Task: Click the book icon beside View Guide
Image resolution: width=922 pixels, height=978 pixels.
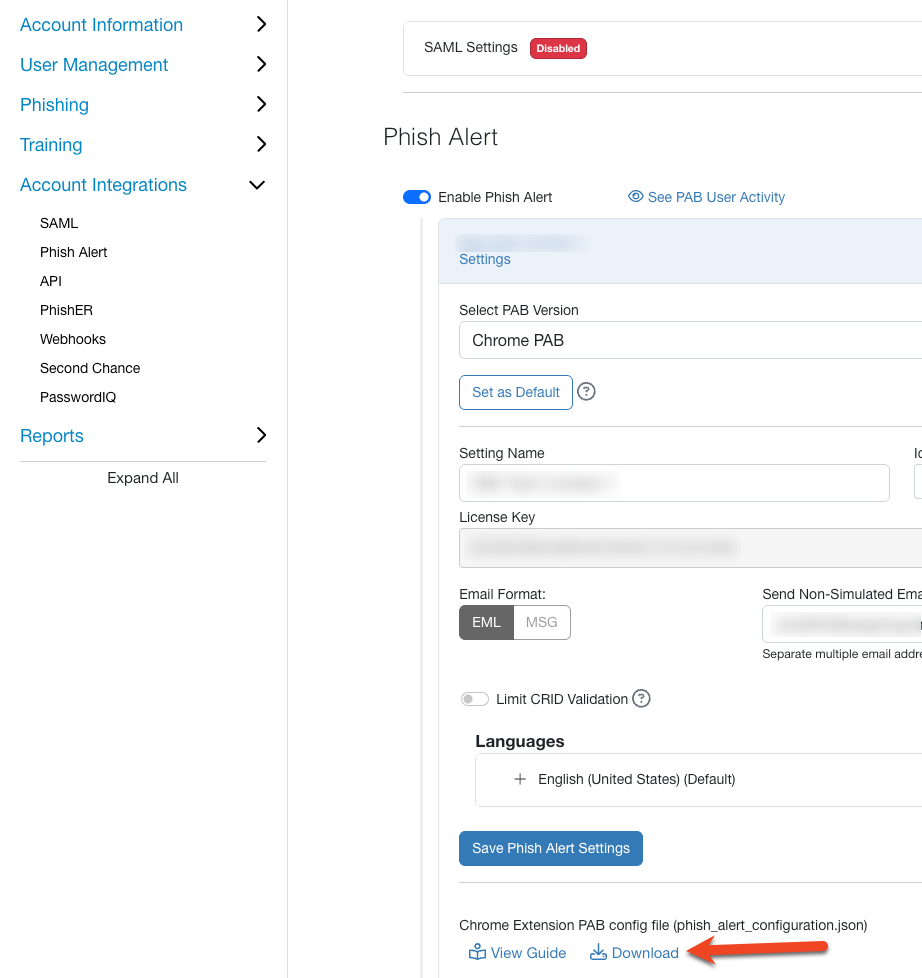Action: (x=478, y=952)
